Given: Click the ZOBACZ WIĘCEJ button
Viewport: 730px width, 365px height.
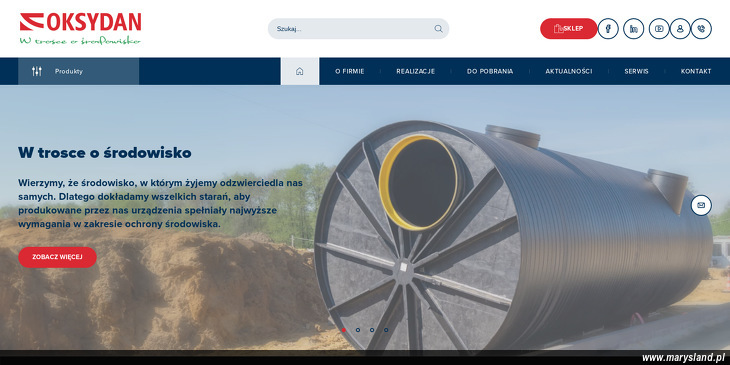Looking at the screenshot, I should (57, 257).
